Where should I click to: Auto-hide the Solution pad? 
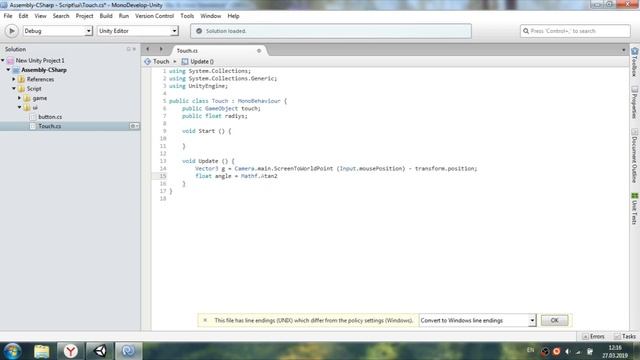tap(128, 49)
